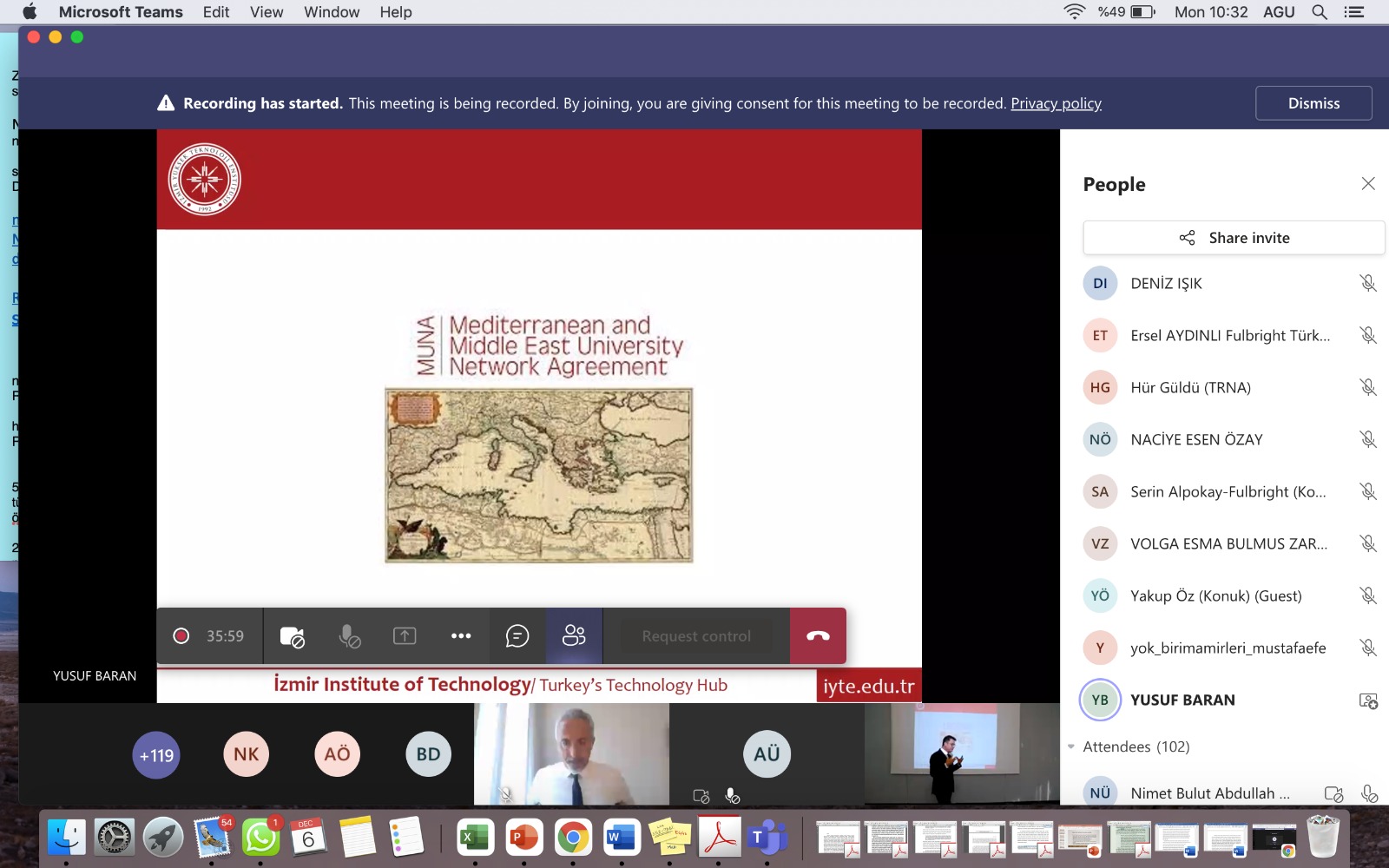Open System Preferences from the Dock
This screenshot has width=1389, height=868.
tap(115, 838)
